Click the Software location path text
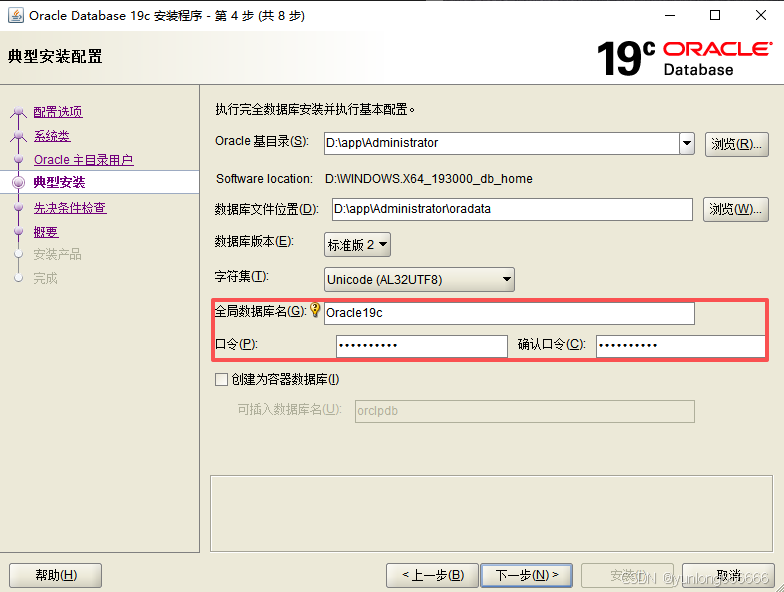 [x=428, y=178]
